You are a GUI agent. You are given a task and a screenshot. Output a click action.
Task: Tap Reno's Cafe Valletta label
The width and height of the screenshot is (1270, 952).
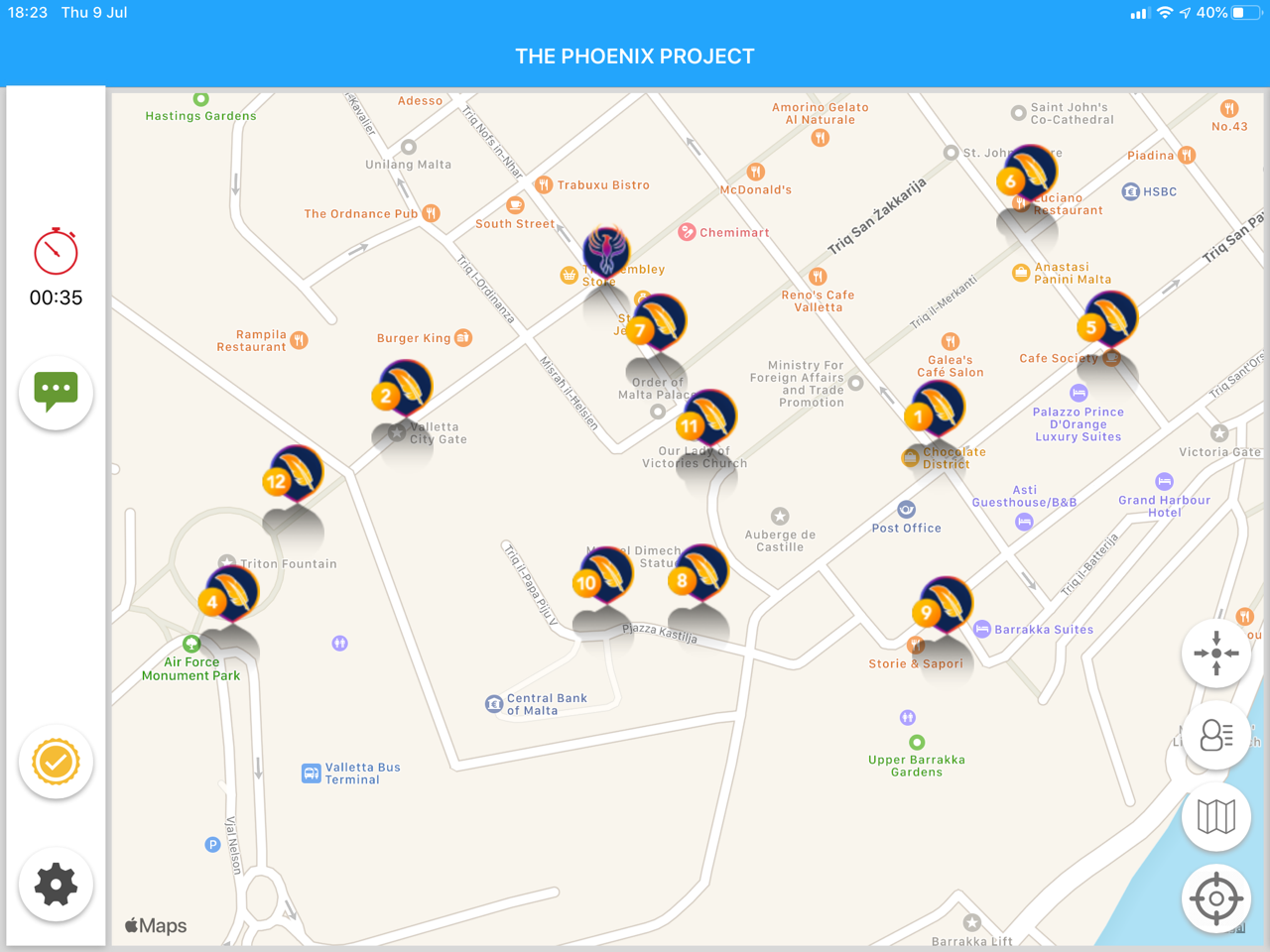tap(818, 300)
